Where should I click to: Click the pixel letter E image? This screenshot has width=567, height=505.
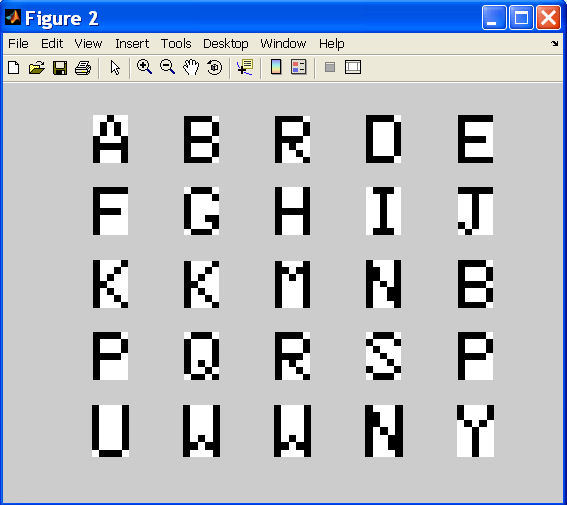[x=475, y=139]
